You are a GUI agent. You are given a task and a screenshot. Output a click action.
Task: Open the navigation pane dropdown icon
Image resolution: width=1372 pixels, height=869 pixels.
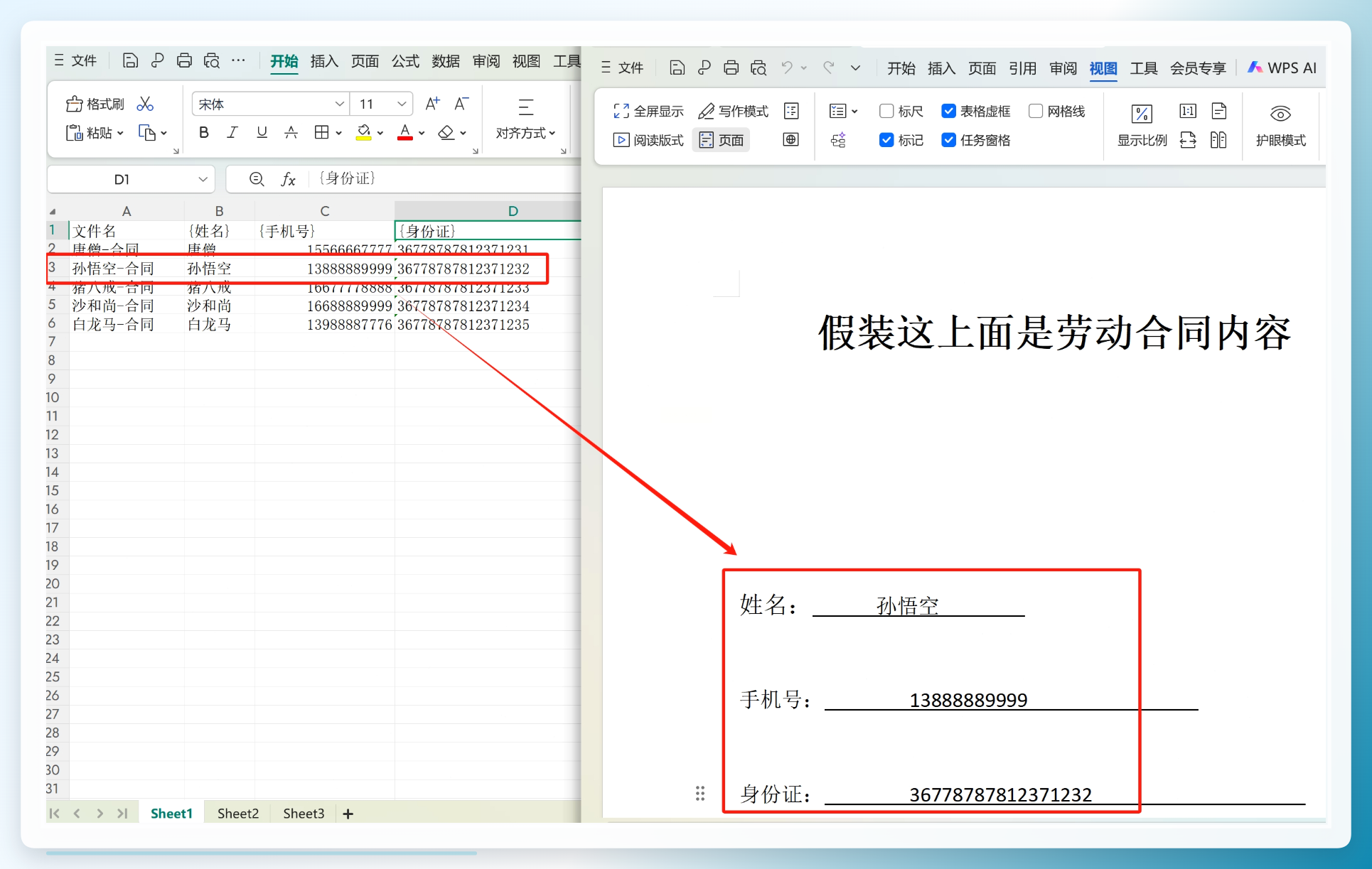(843, 111)
